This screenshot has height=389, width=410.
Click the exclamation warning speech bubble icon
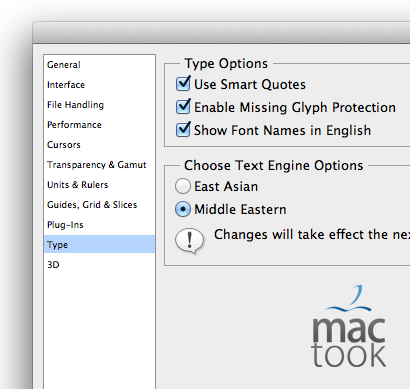click(189, 241)
